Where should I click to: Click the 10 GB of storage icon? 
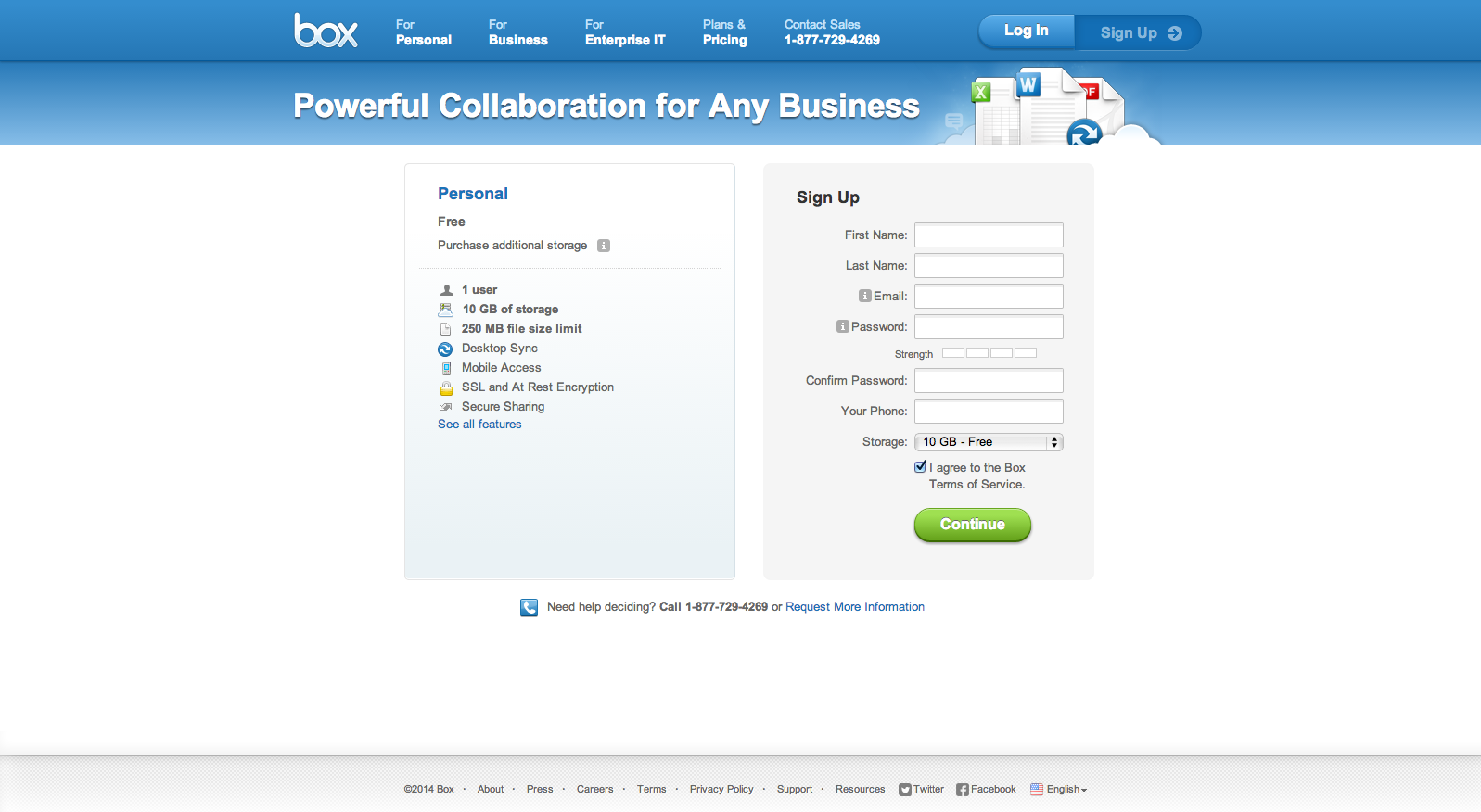tap(446, 310)
